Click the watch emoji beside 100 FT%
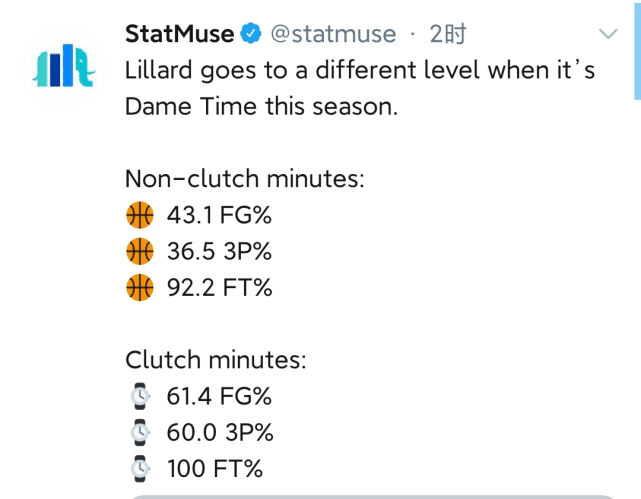 pyautogui.click(x=140, y=469)
